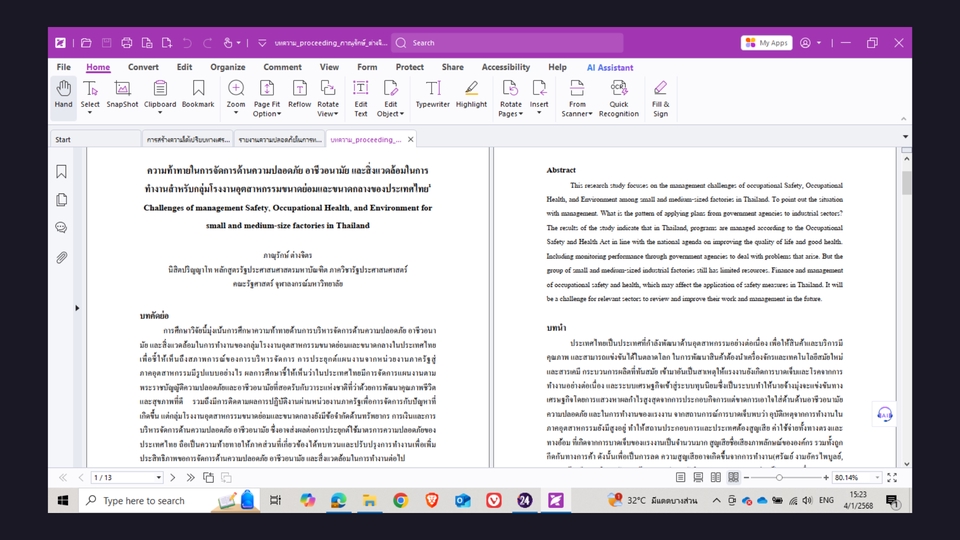Click Rotate View
Screen dimensions: 960x540
pyautogui.click(x=328, y=98)
